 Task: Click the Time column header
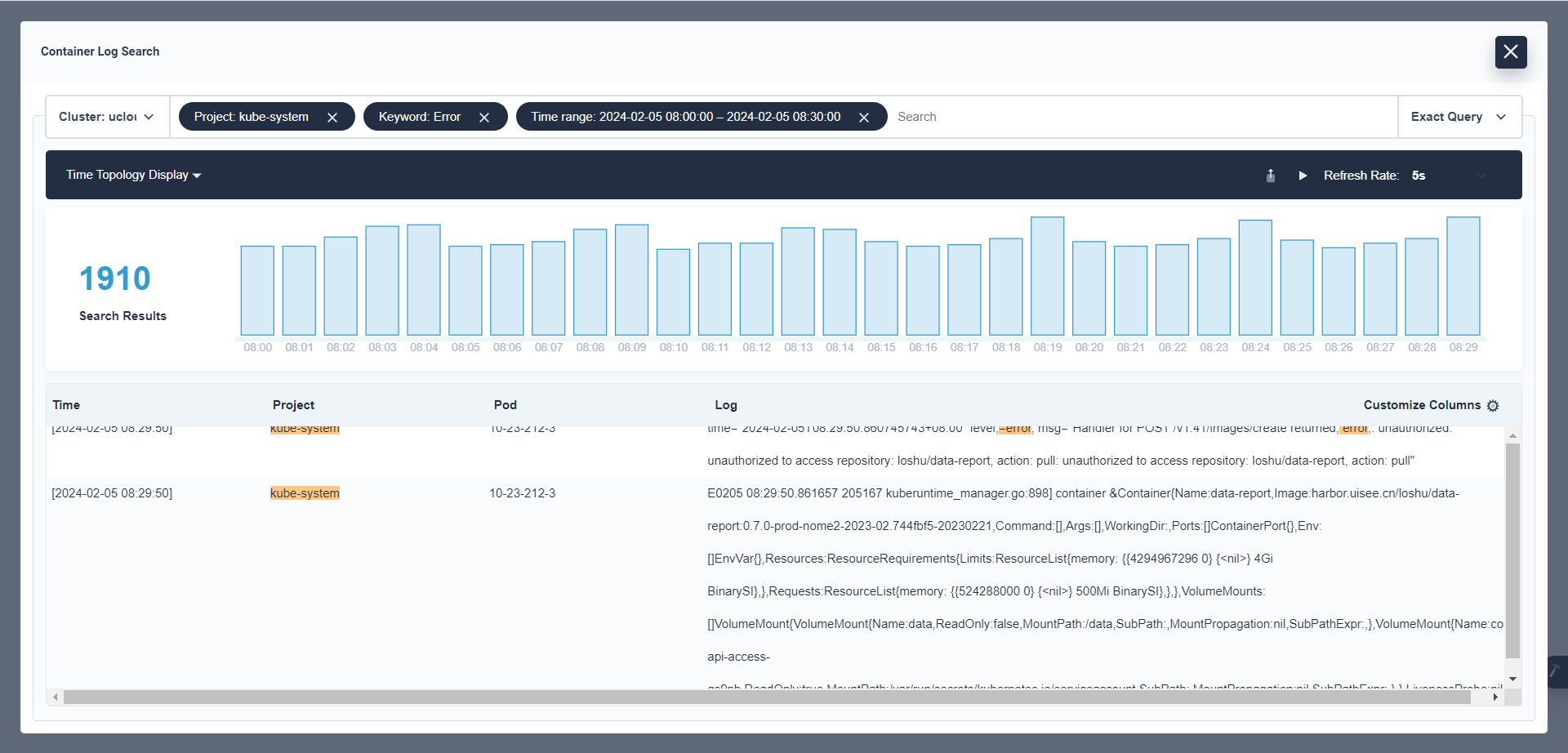(66, 405)
